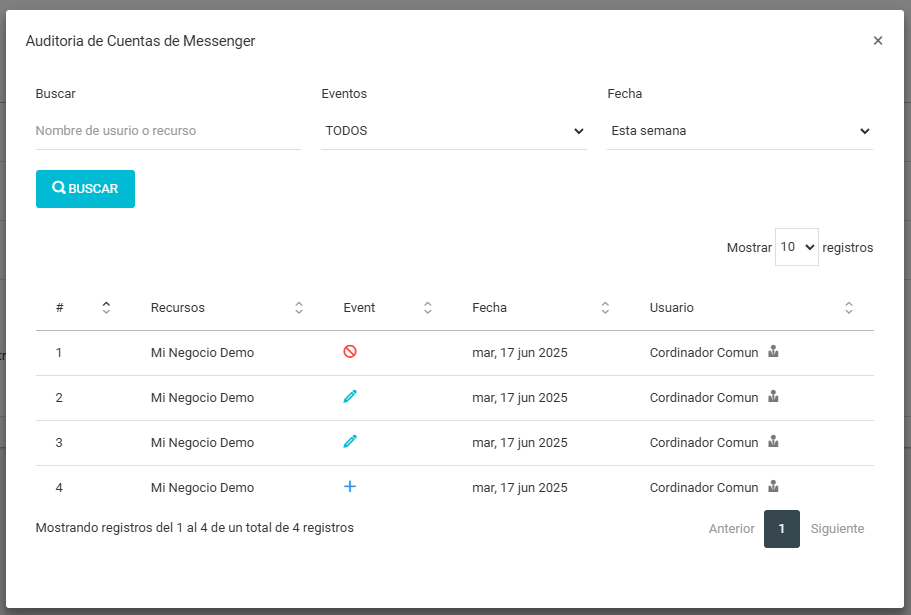
Task: Open the Mostrar registros count dropdown
Action: (x=796, y=247)
